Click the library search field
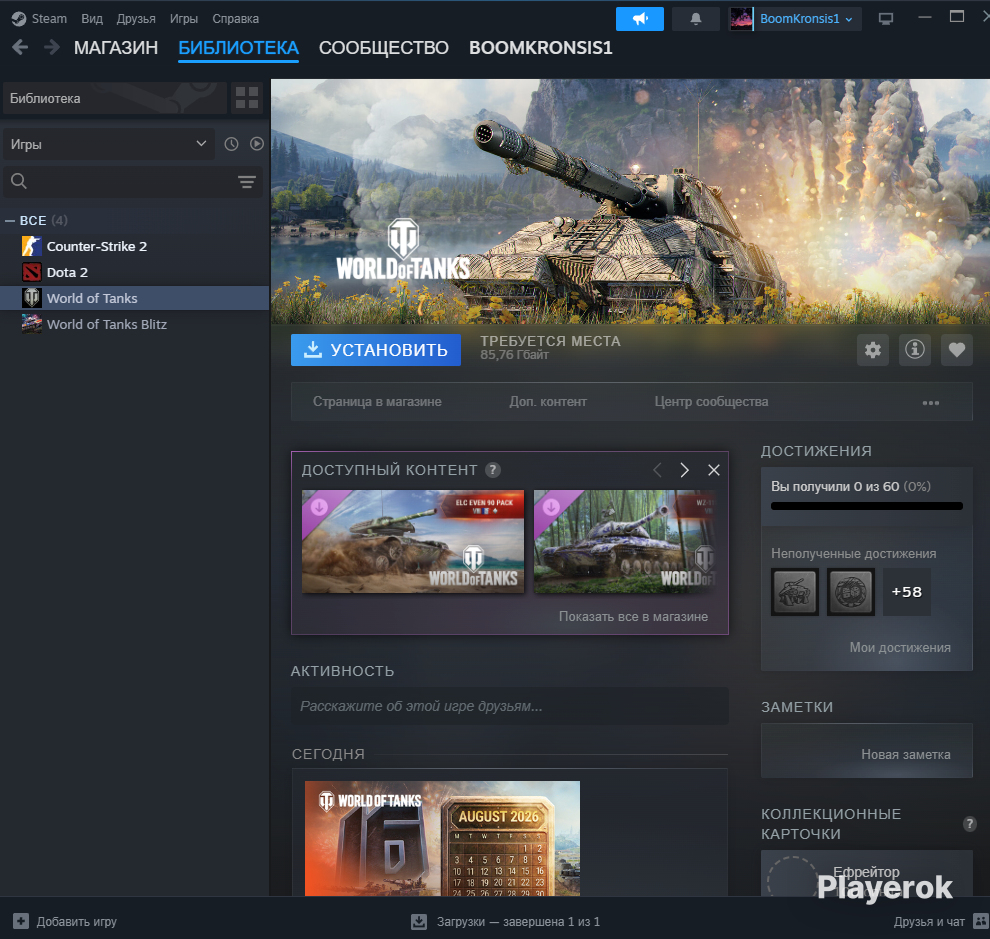 coord(133,182)
